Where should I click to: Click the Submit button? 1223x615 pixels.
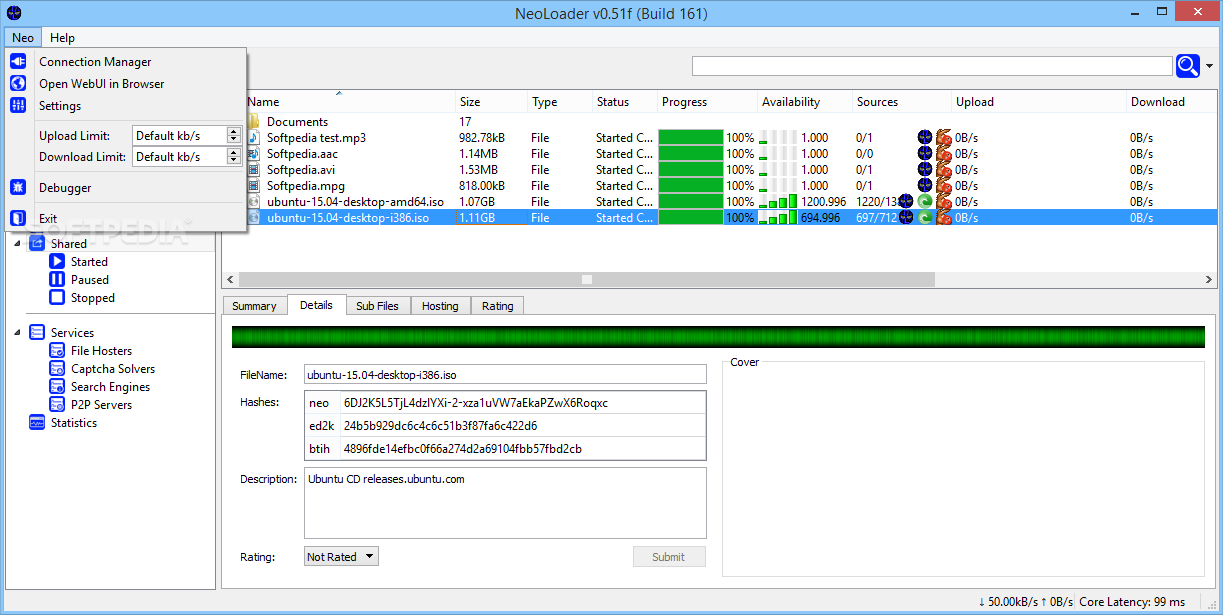click(669, 557)
